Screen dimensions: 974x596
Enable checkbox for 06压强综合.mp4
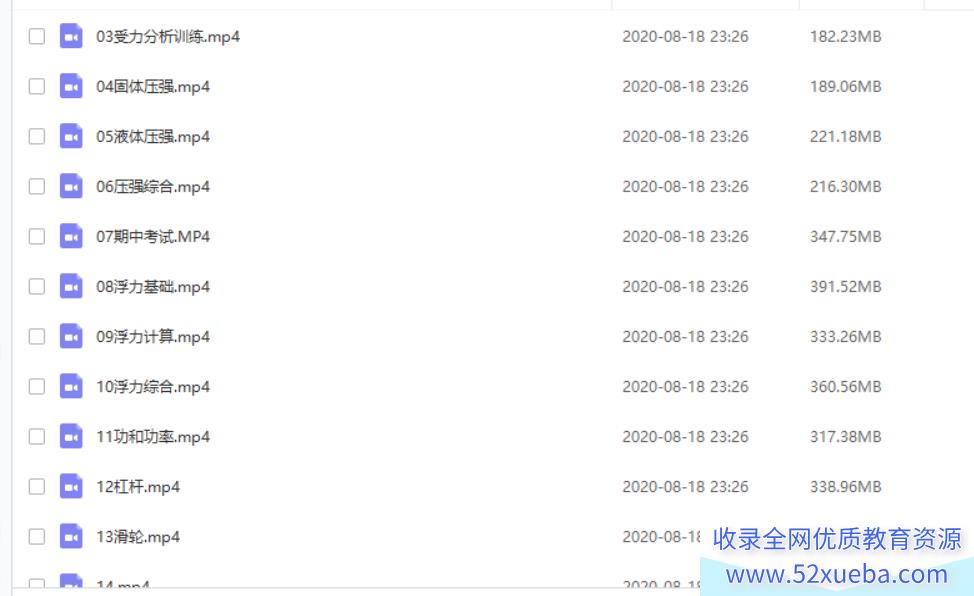37,186
